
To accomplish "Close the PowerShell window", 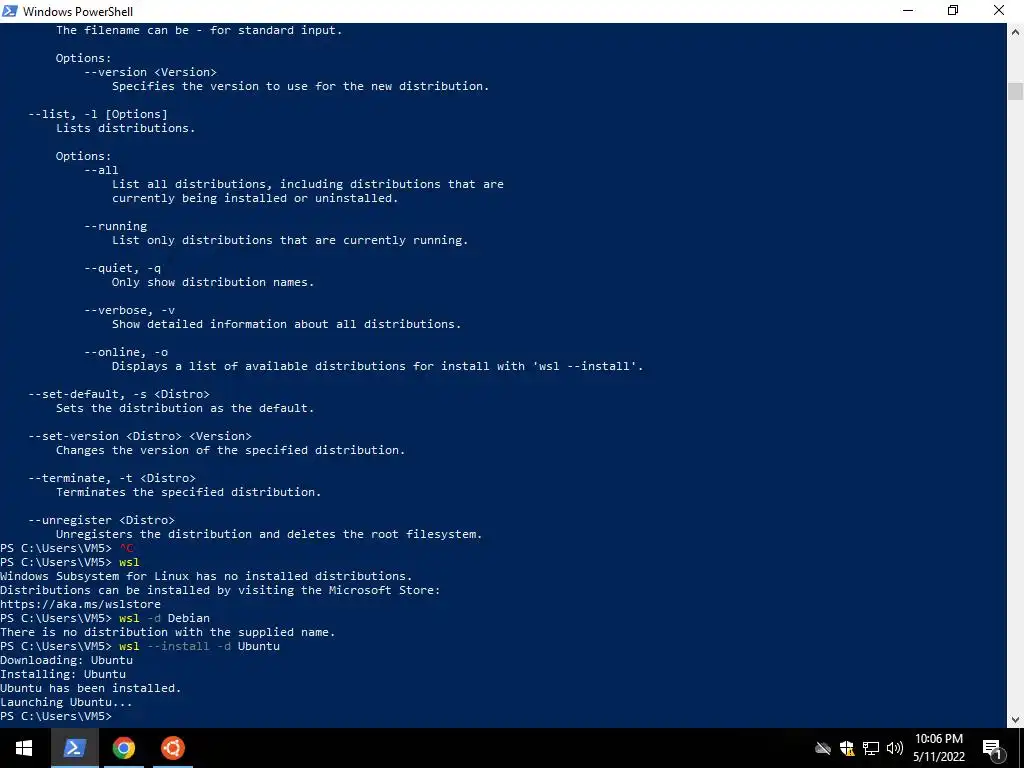I will (999, 11).
